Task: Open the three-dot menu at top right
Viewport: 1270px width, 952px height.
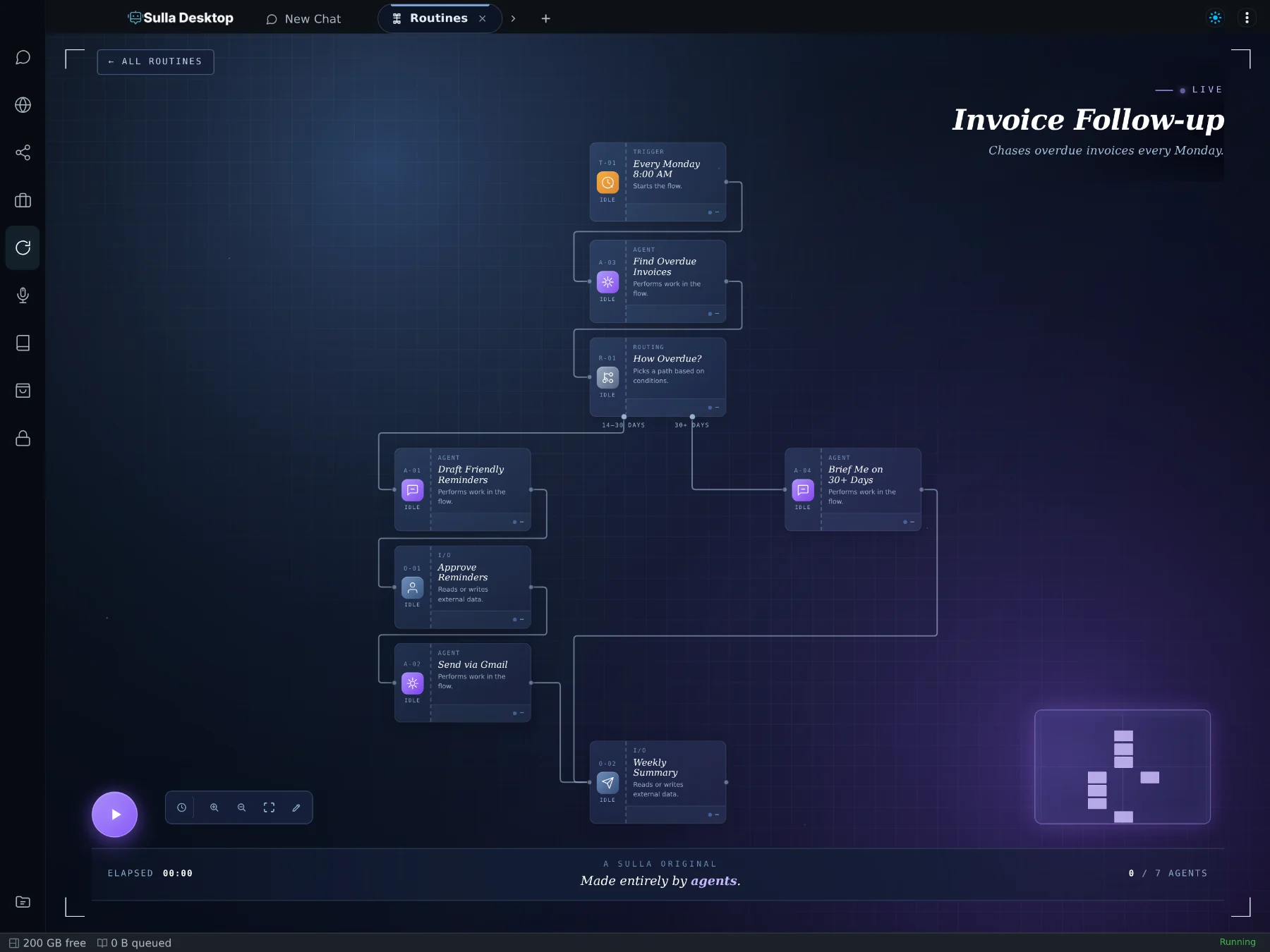Action: pos(1247,18)
